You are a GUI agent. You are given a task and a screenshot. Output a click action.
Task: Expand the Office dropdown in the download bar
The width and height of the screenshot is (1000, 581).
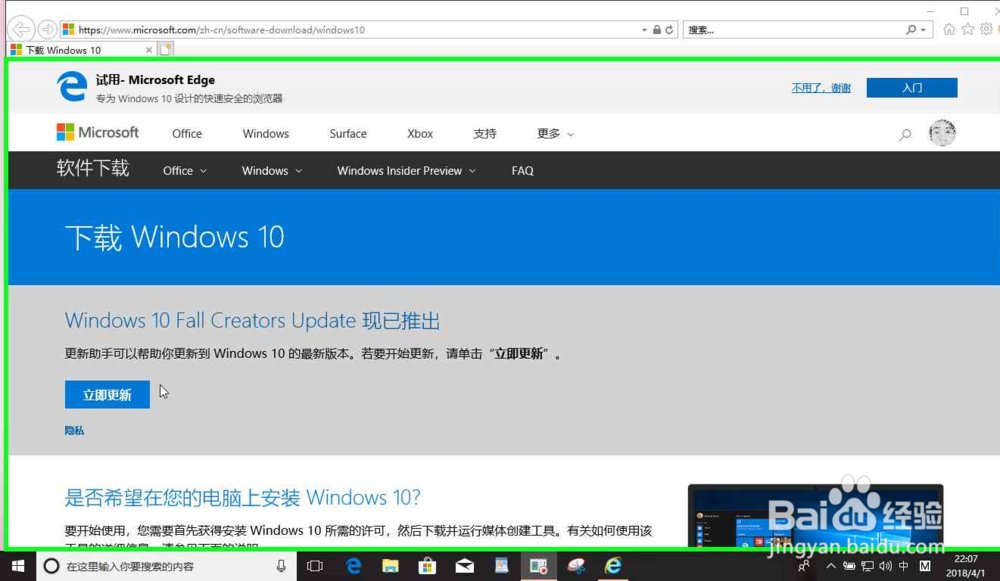pos(183,171)
